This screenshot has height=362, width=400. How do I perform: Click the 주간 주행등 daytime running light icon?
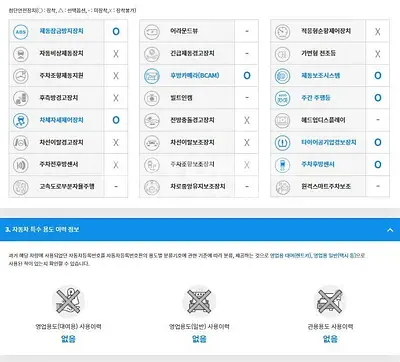(283, 98)
